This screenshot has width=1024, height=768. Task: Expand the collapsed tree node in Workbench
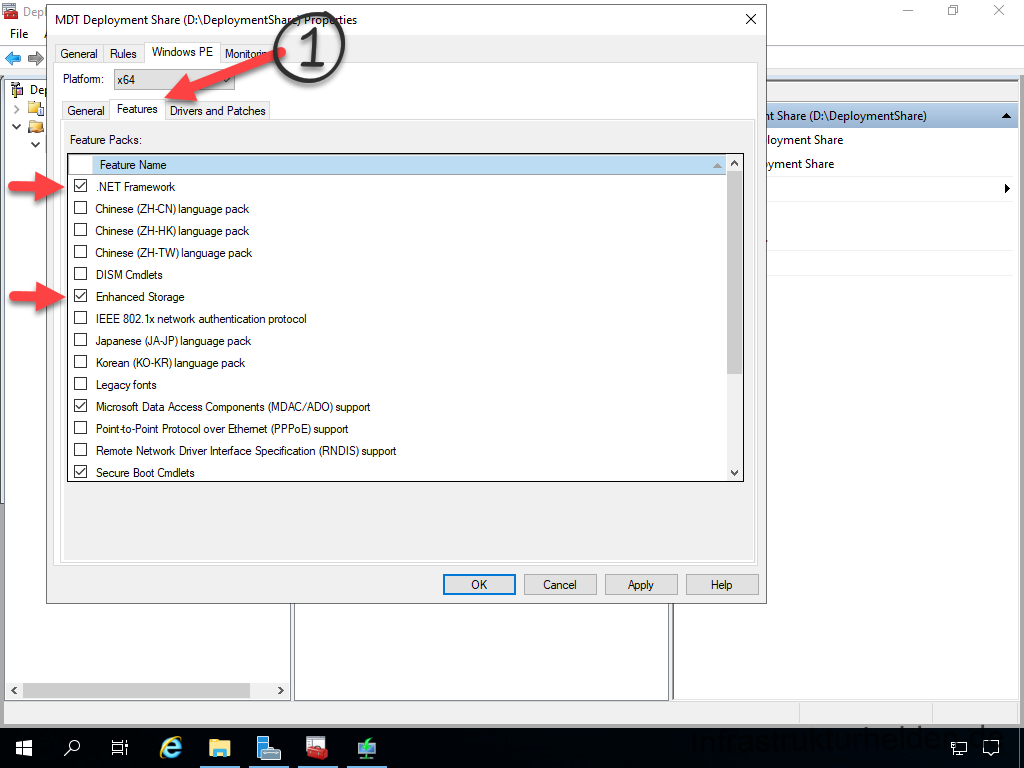click(17, 108)
